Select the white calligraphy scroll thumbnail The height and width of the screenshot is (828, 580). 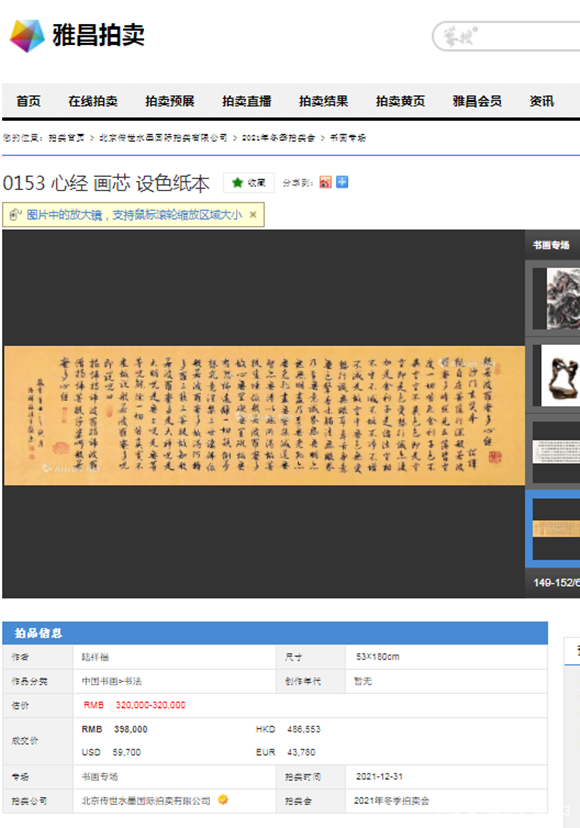pyautogui.click(x=556, y=452)
